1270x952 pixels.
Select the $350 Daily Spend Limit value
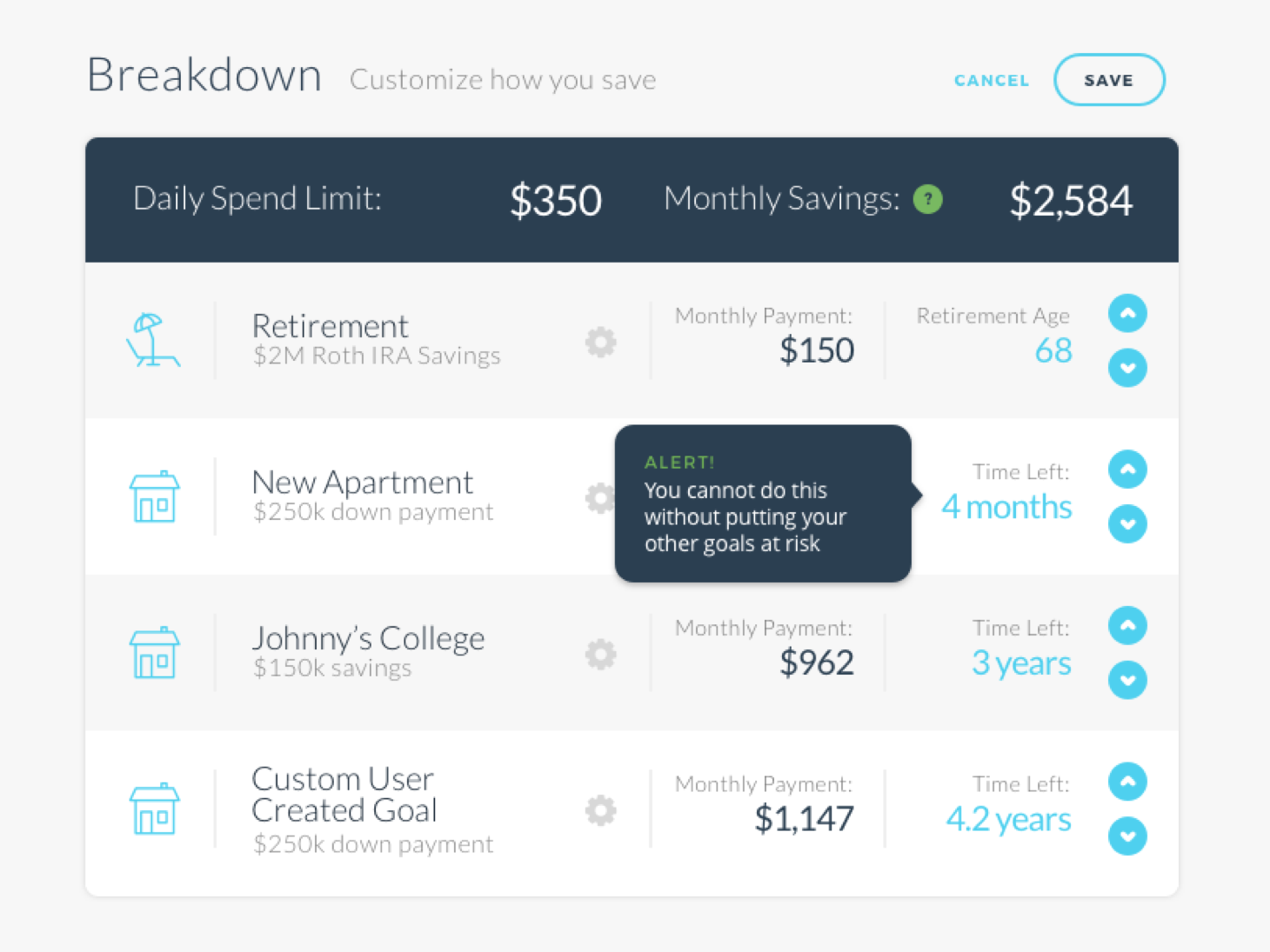point(555,200)
